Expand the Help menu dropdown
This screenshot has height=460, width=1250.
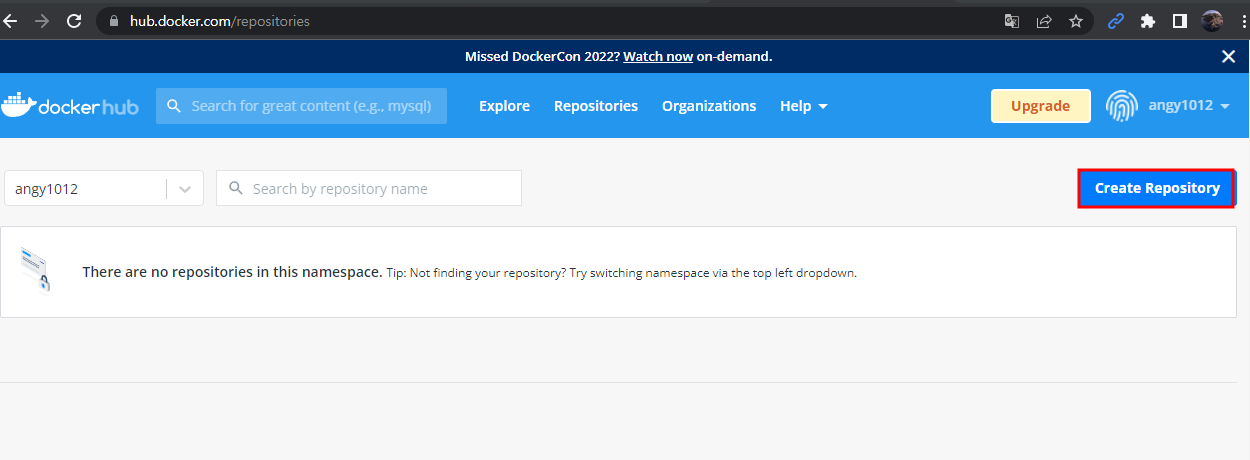point(804,106)
